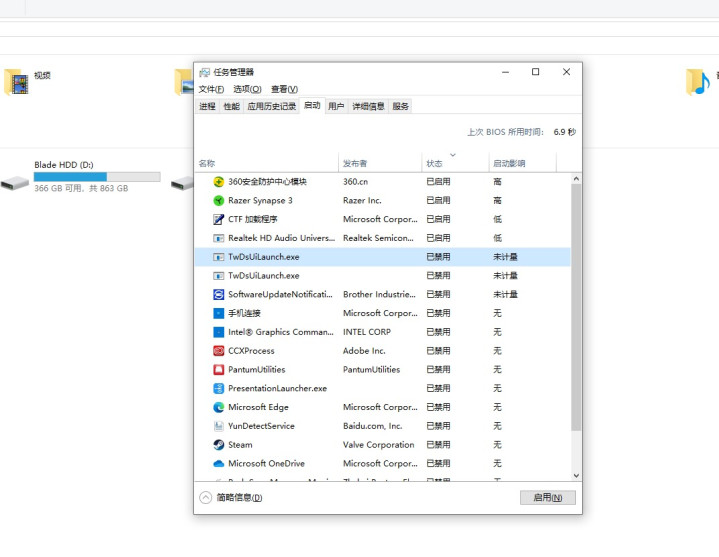Viewport: 719px width, 557px height.
Task: Click the Steam icon in list
Action: (219, 445)
